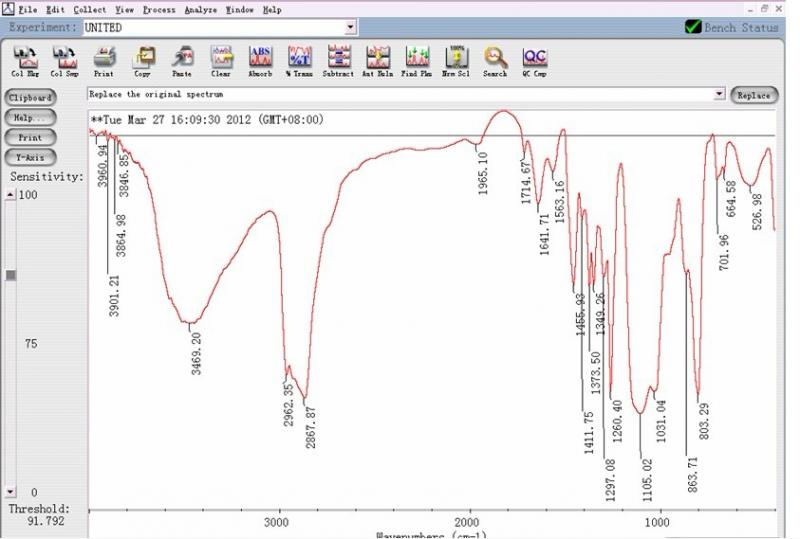Viewport: 800px width, 539px height.
Task: Clear the spectrum with the Clear icon
Action: click(x=221, y=61)
